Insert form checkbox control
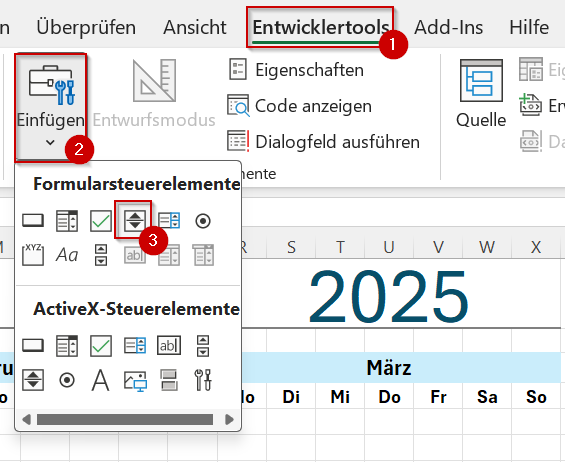The width and height of the screenshot is (565, 462). pos(101,221)
